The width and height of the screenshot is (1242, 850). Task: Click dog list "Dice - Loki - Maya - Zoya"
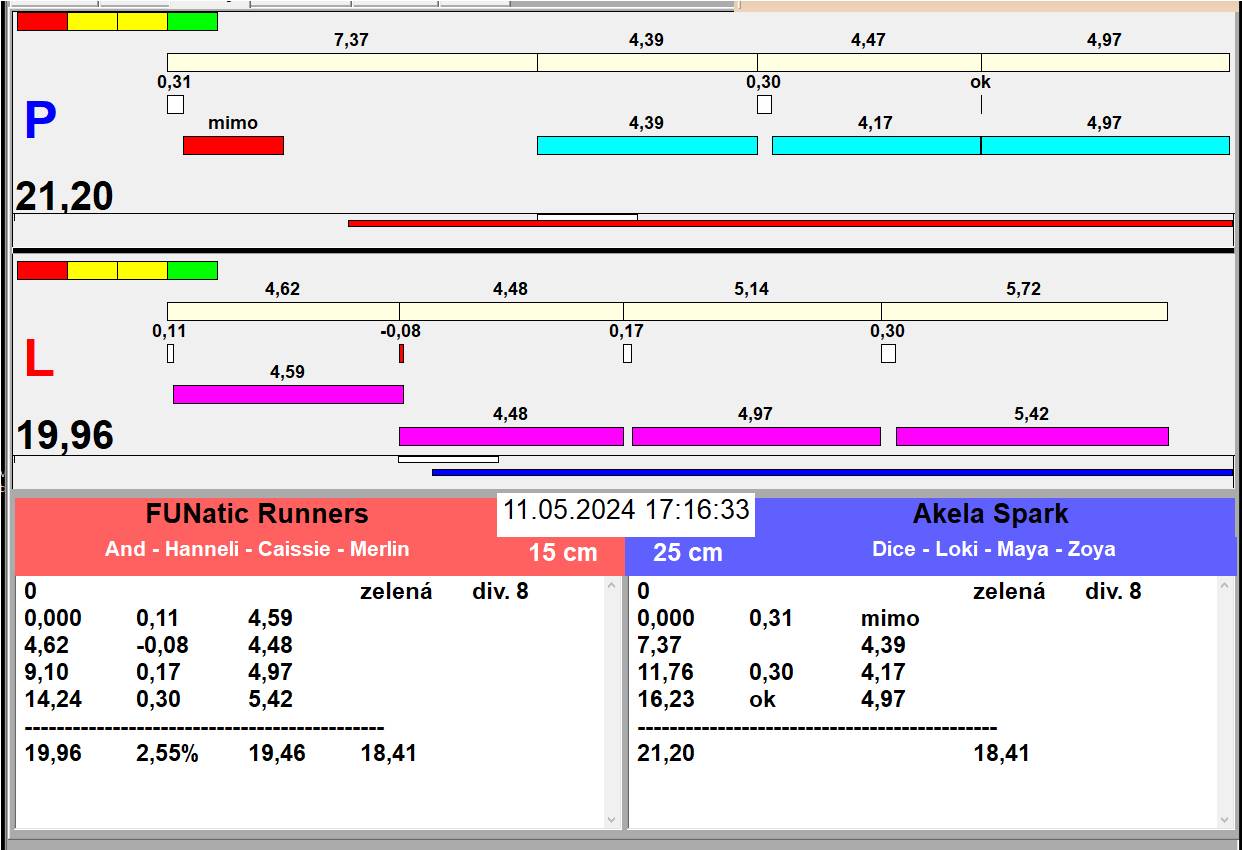[994, 549]
